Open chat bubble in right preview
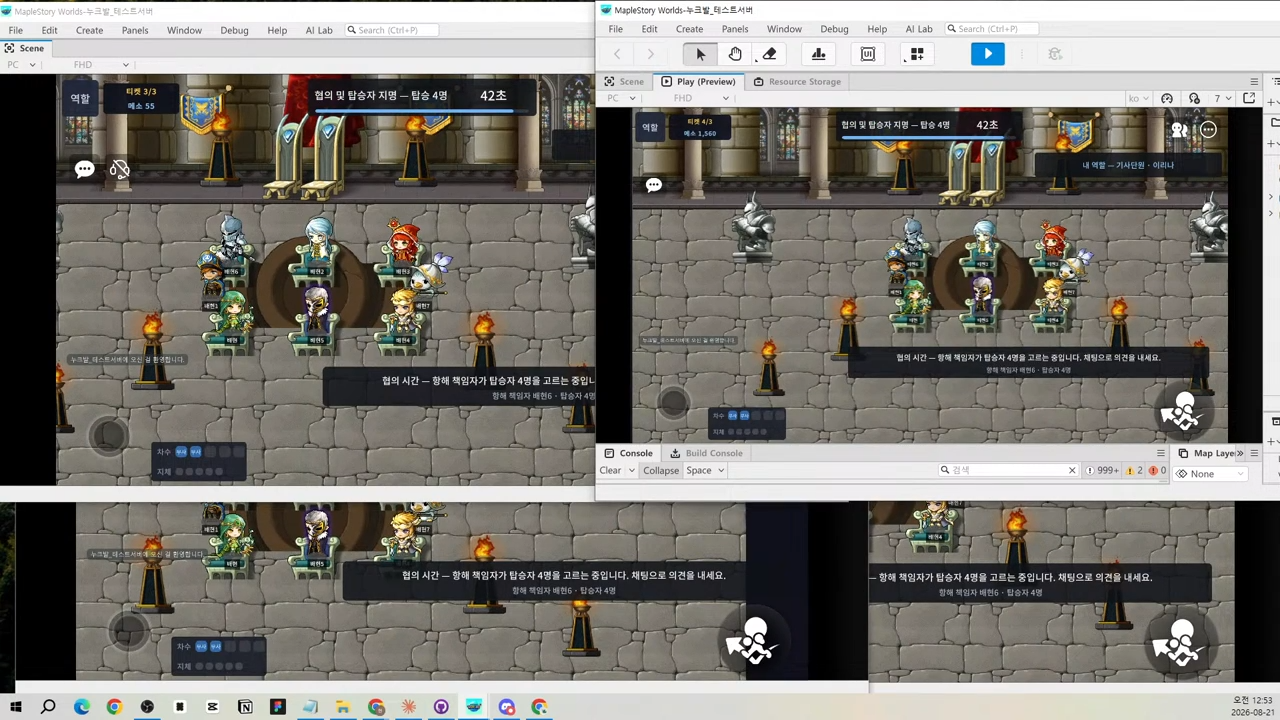 [654, 185]
